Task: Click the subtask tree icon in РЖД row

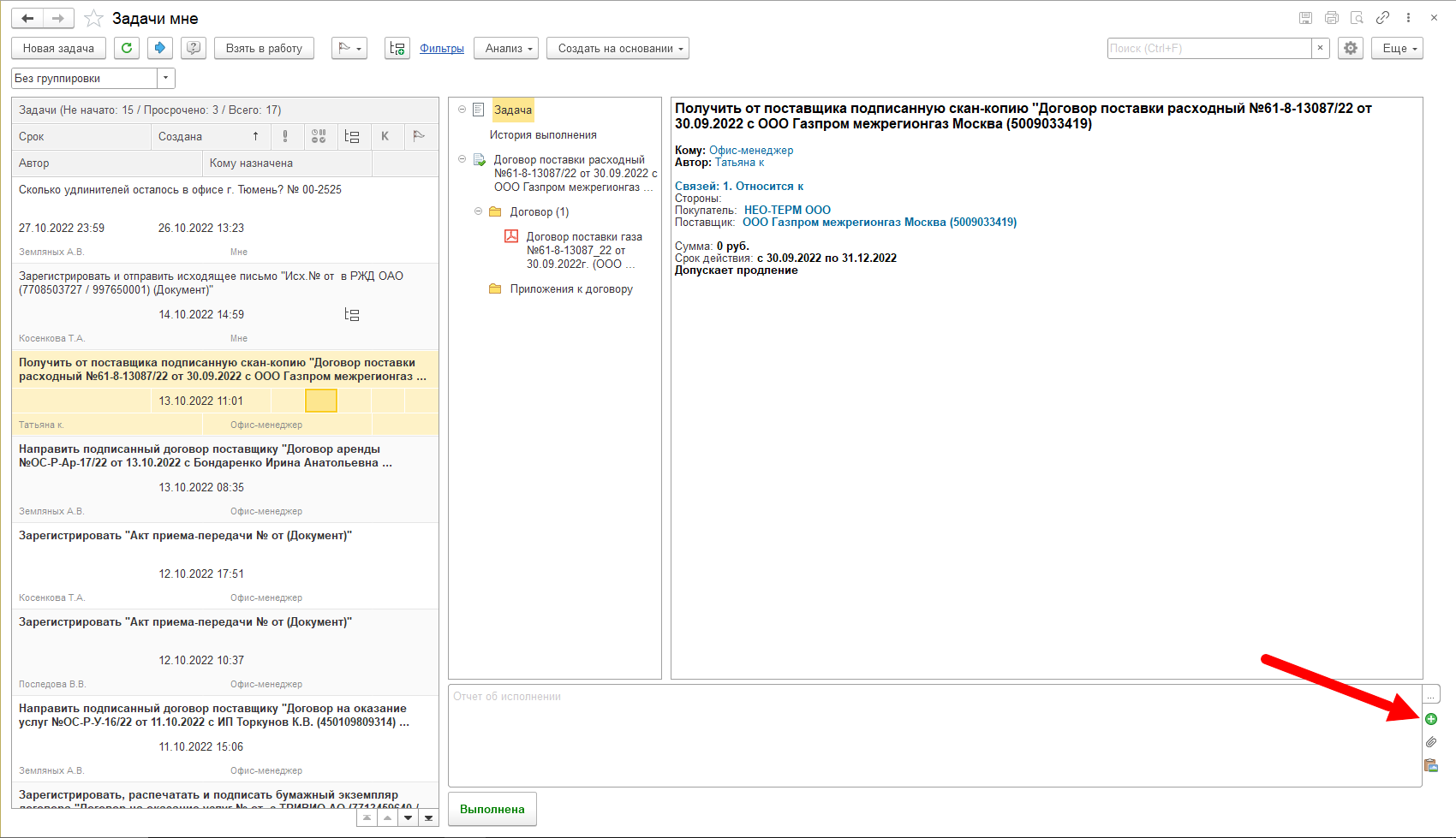Action: tap(352, 314)
